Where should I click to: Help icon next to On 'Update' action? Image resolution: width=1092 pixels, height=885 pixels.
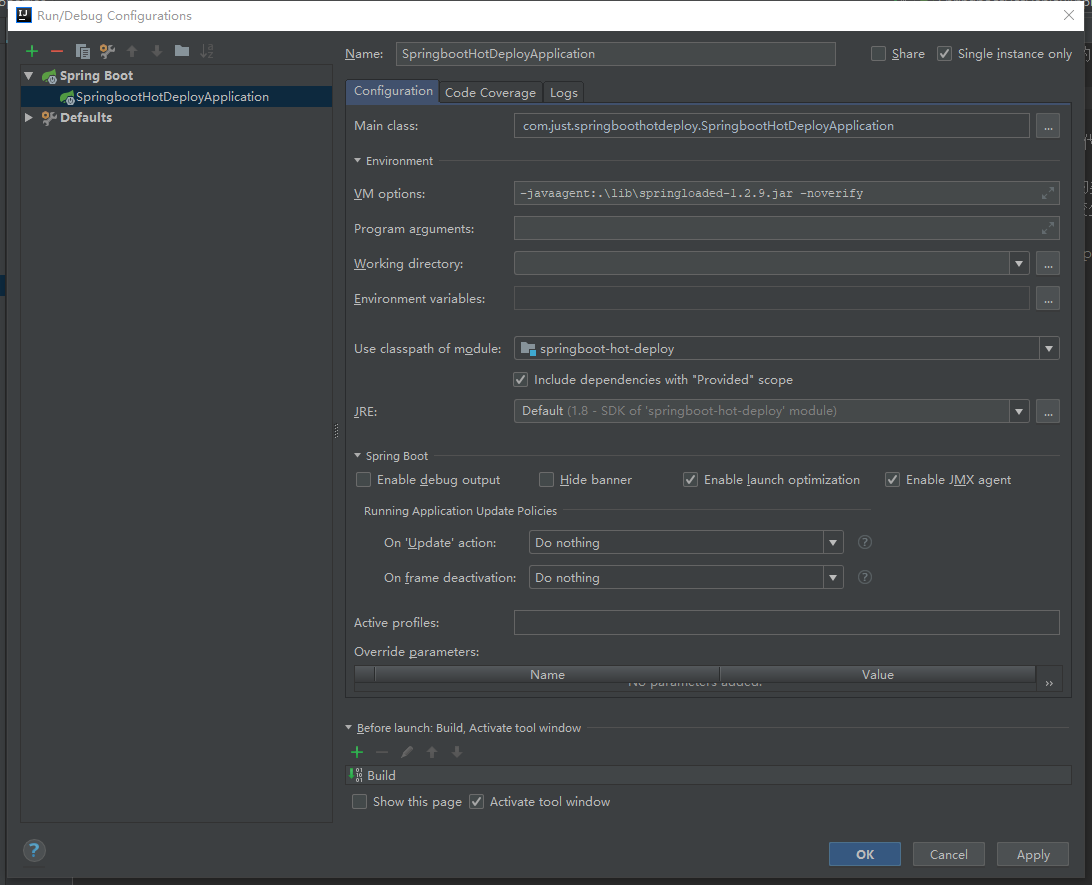(864, 542)
